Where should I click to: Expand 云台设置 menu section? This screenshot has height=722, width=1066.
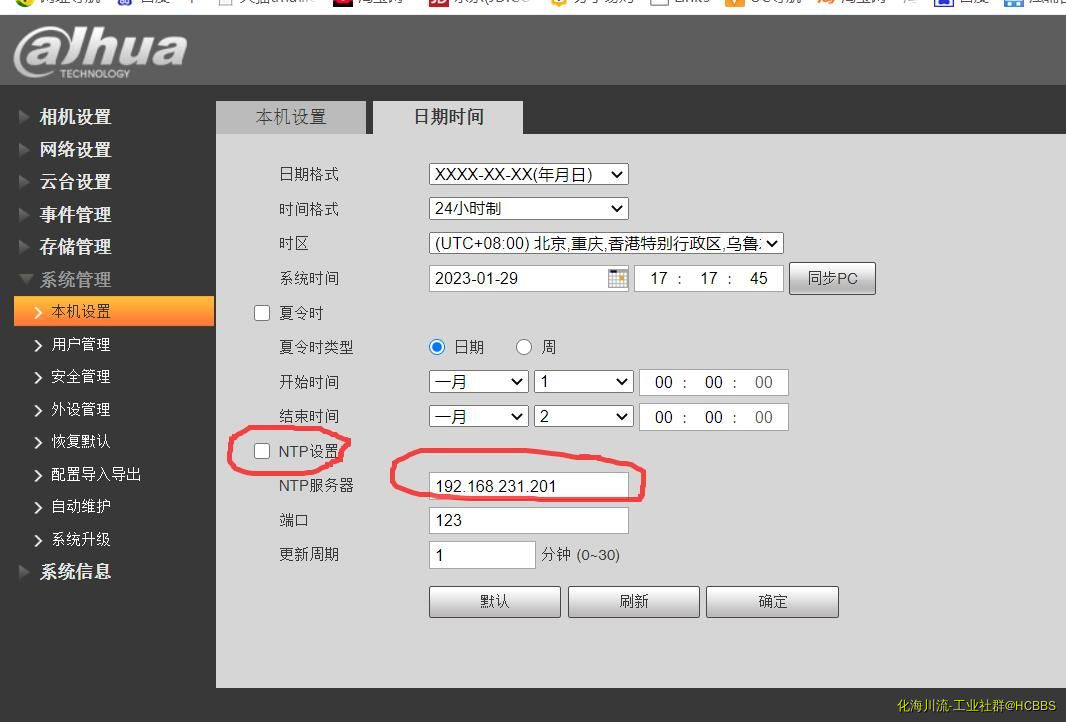pyautogui.click(x=75, y=182)
